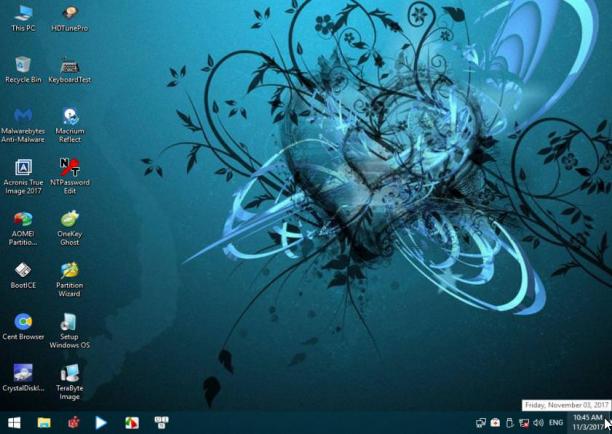612x434 pixels.
Task: Click the blue play arrow taskbar icon
Action: 101,423
